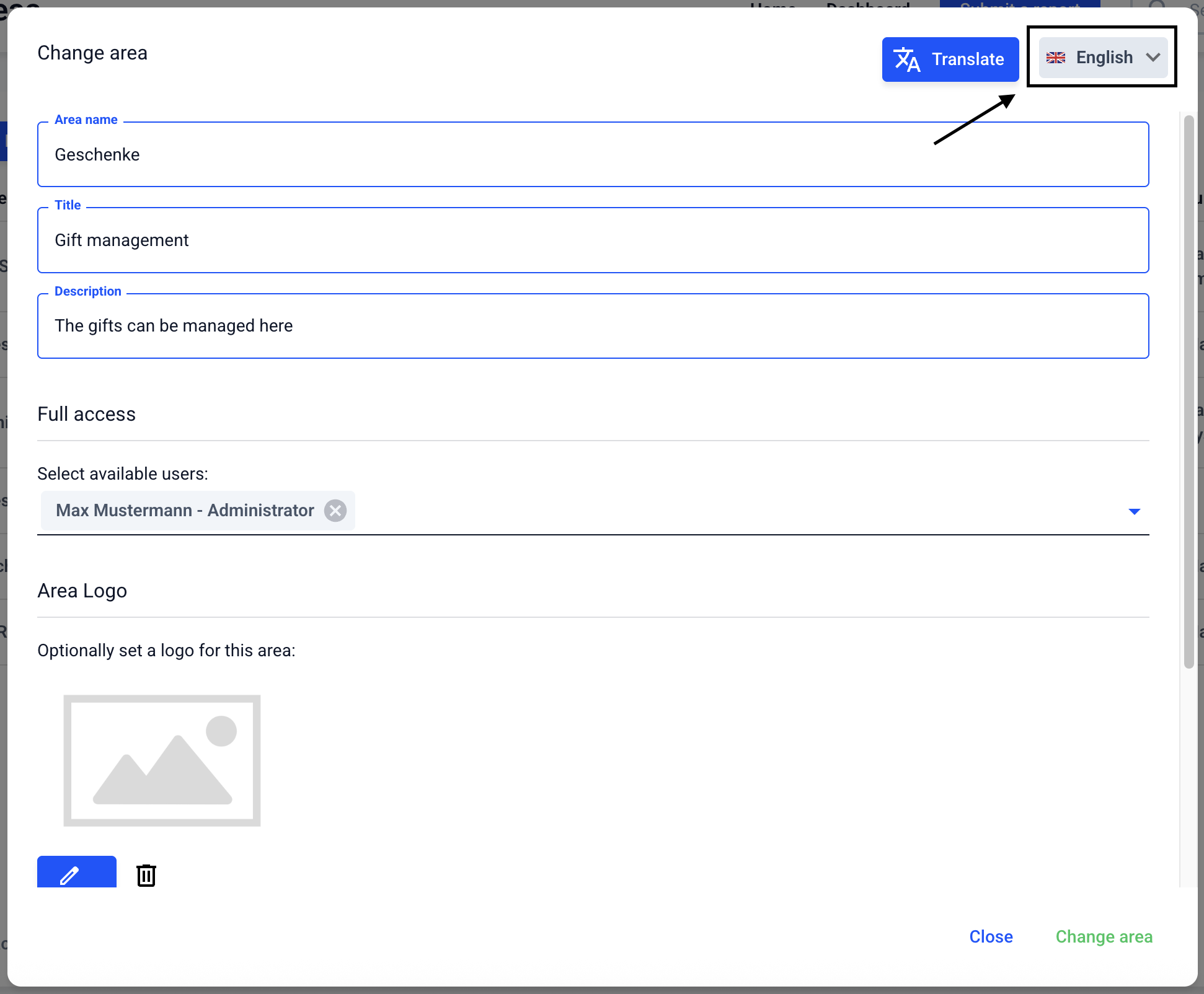Image resolution: width=1204 pixels, height=994 pixels.
Task: Click the Translate button
Action: [x=950, y=59]
